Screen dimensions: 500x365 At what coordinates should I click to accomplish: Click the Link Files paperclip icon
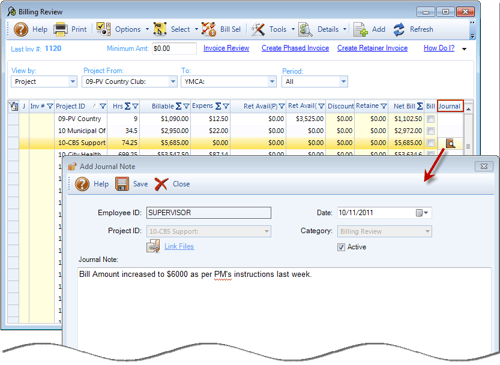pyautogui.click(x=153, y=246)
